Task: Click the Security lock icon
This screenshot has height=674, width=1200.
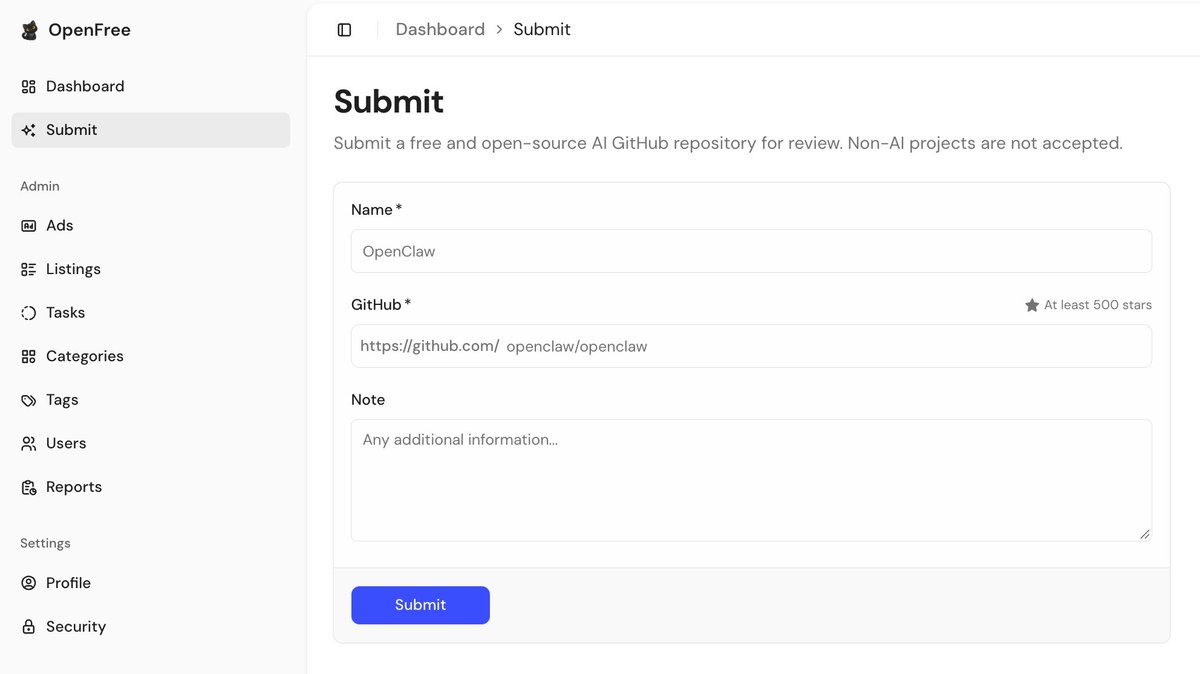Action: 28,627
